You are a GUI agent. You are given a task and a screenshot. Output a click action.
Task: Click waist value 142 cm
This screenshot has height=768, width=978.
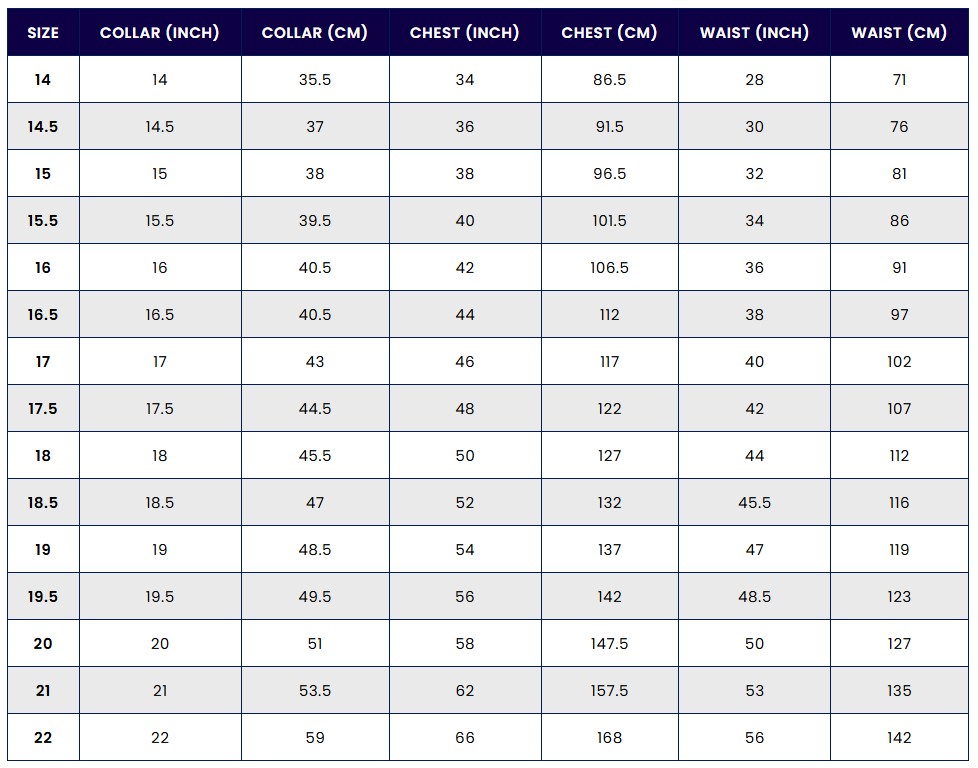pyautogui.click(x=899, y=737)
